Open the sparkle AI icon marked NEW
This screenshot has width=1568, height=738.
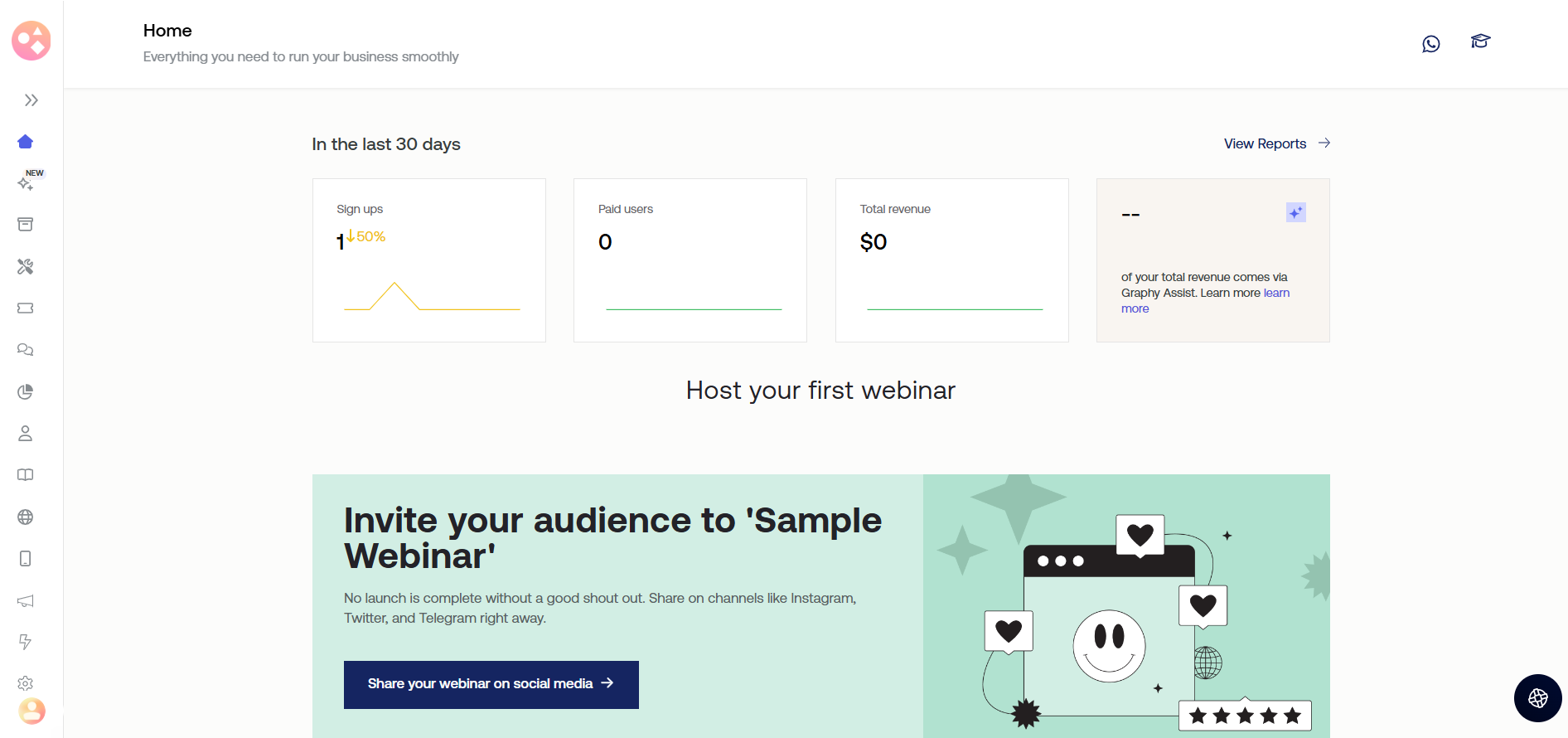26,183
